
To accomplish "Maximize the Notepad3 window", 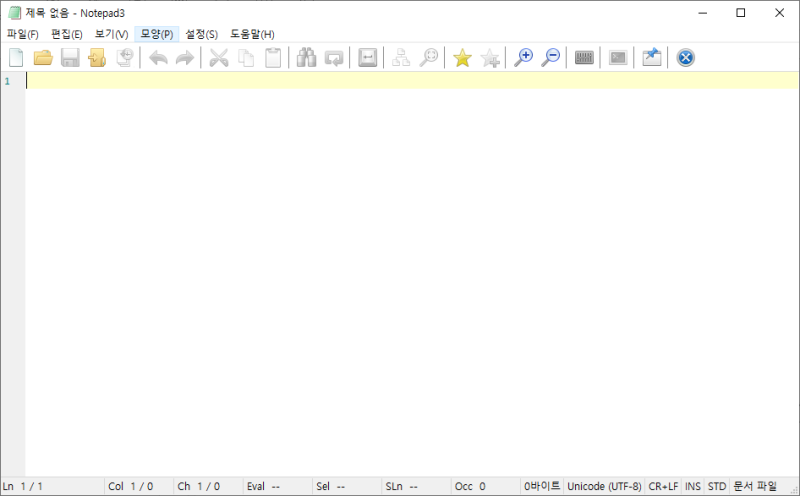I will point(741,13).
